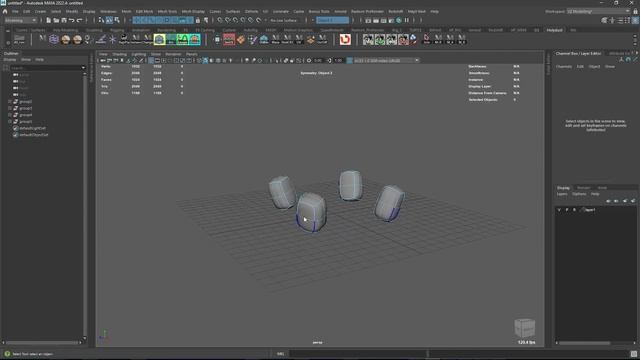Click the viewport exposure value field
The width and height of the screenshot is (640, 360).
[x=318, y=60]
